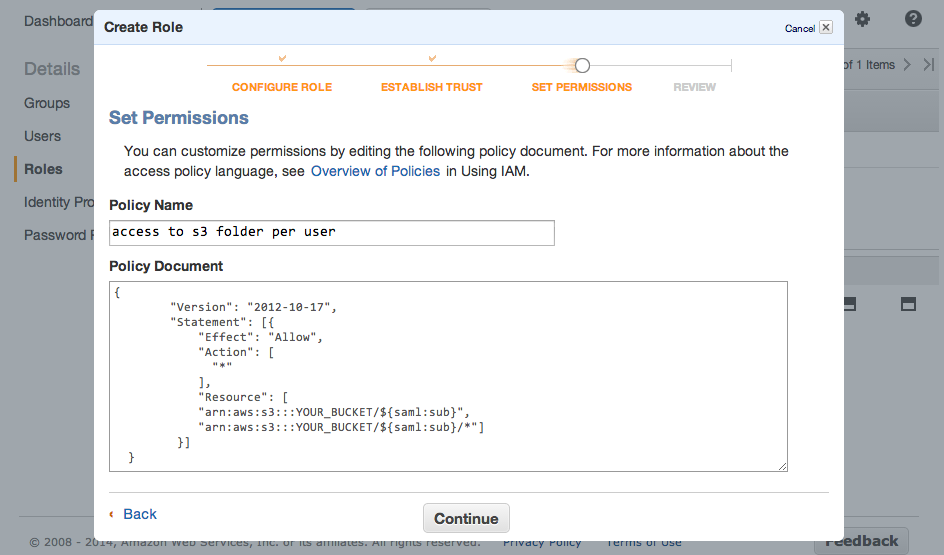Open Overview of Policies link

[375, 171]
